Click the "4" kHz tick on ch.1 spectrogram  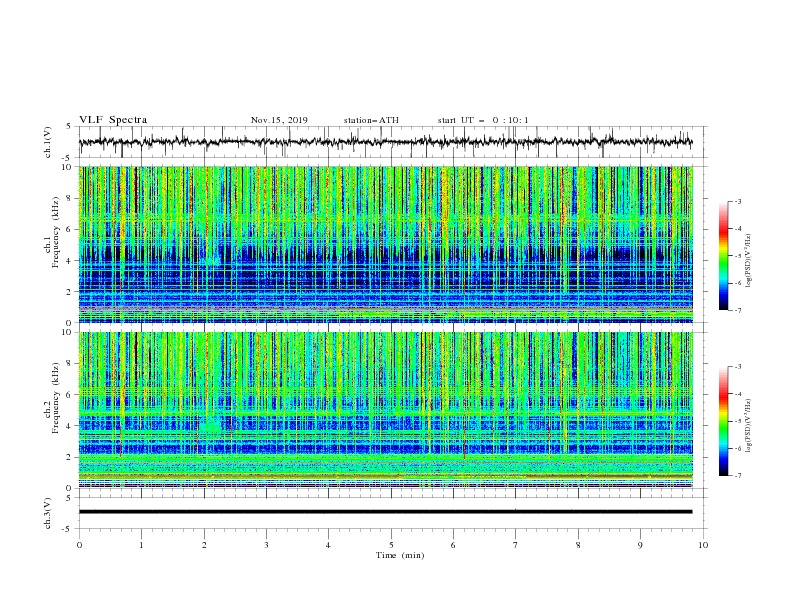pyautogui.click(x=70, y=261)
